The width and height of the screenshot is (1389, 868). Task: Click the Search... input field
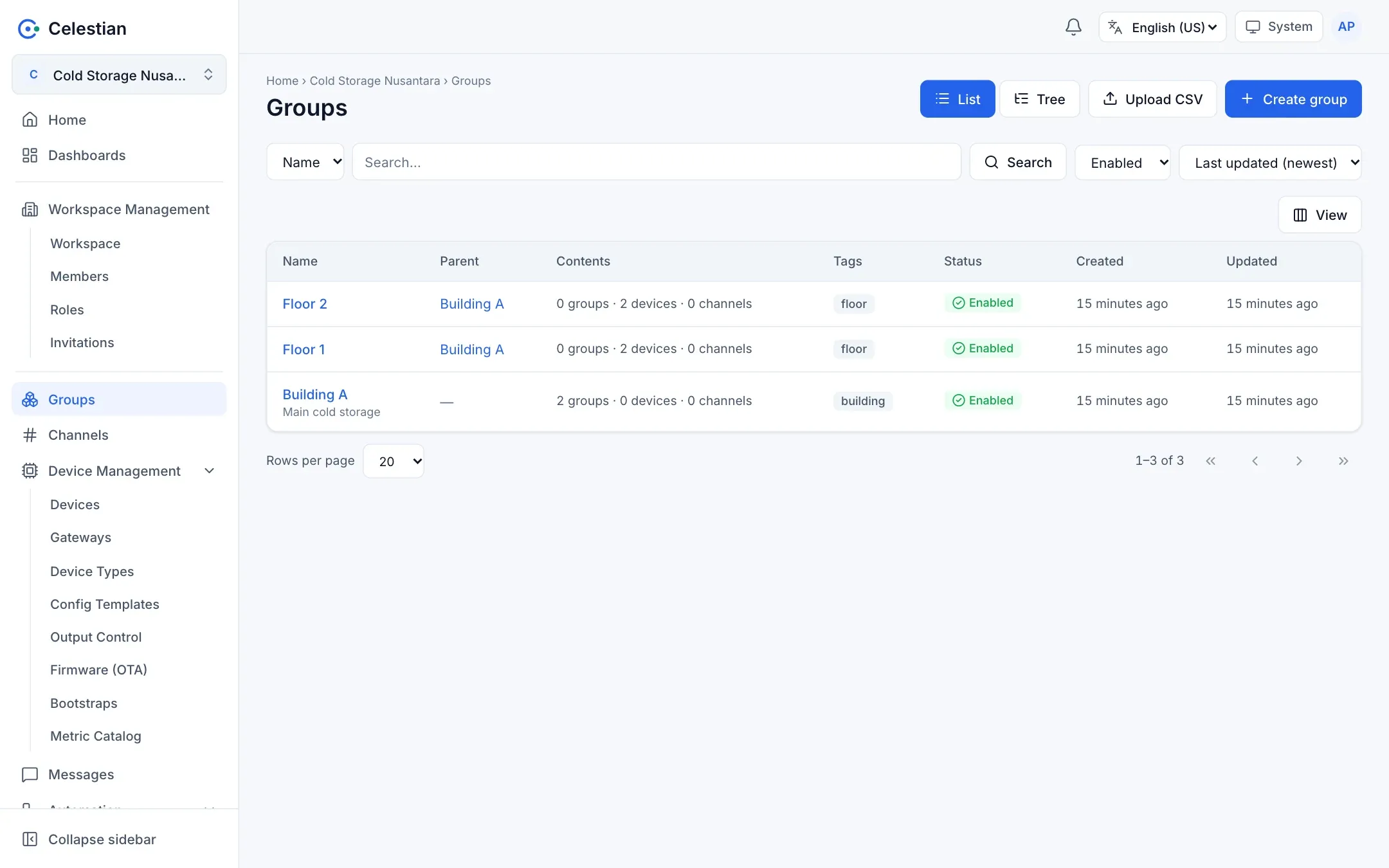point(657,162)
